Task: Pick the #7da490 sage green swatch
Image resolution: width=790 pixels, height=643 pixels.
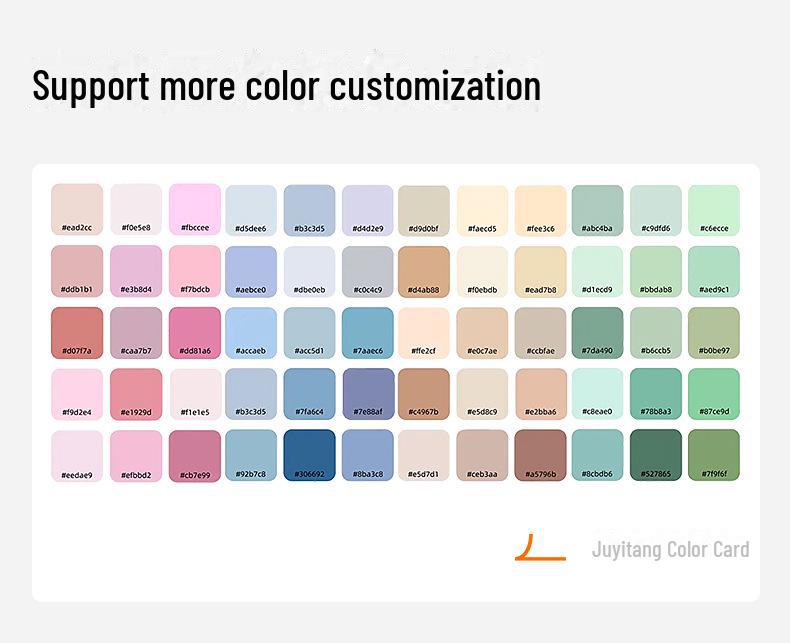Action: [x=597, y=332]
